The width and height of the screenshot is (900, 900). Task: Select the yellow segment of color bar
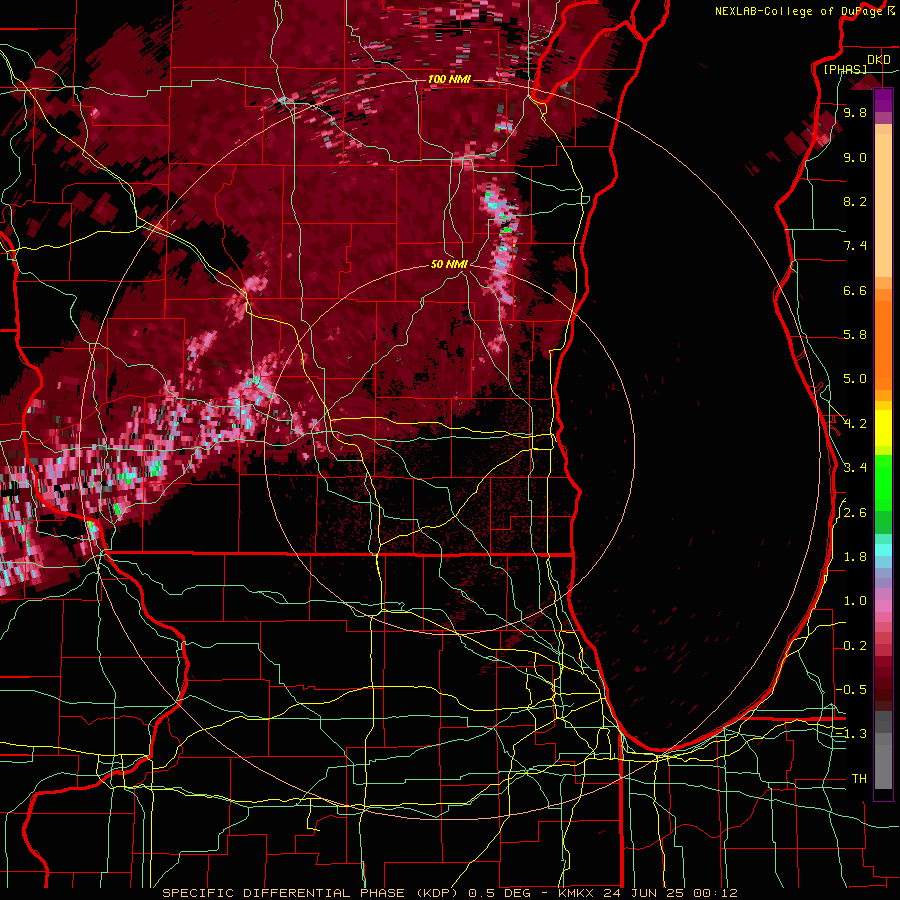(x=883, y=428)
